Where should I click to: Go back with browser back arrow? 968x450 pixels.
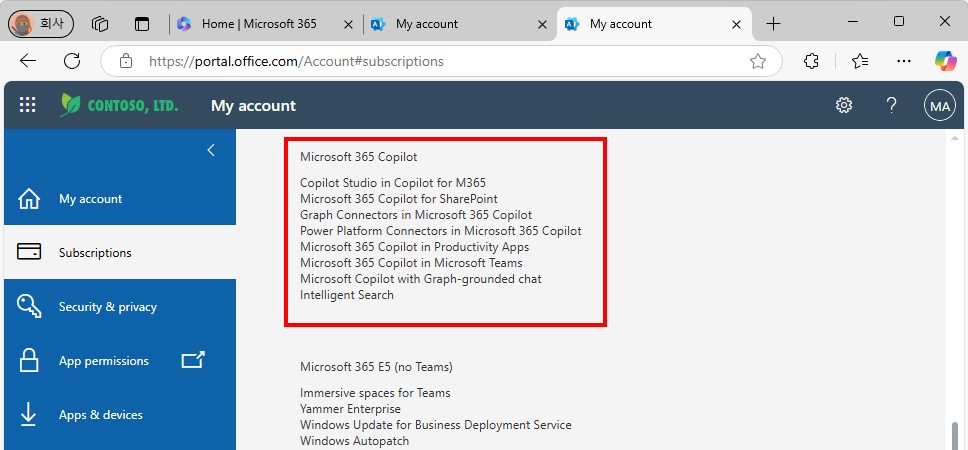click(28, 60)
